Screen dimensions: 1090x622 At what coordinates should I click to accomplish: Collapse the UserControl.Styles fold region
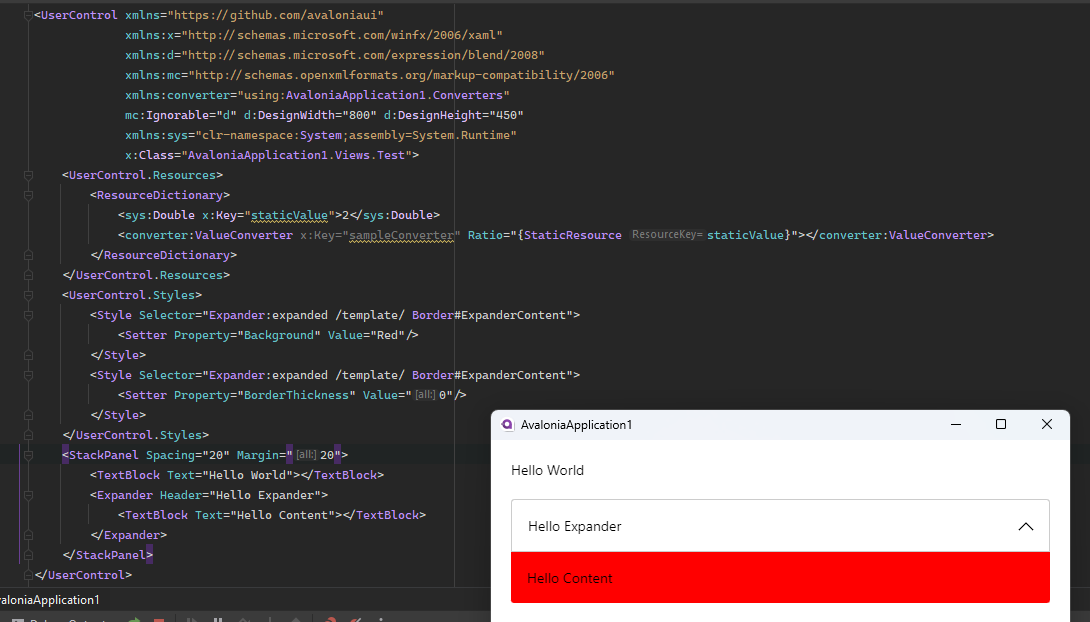point(27,294)
